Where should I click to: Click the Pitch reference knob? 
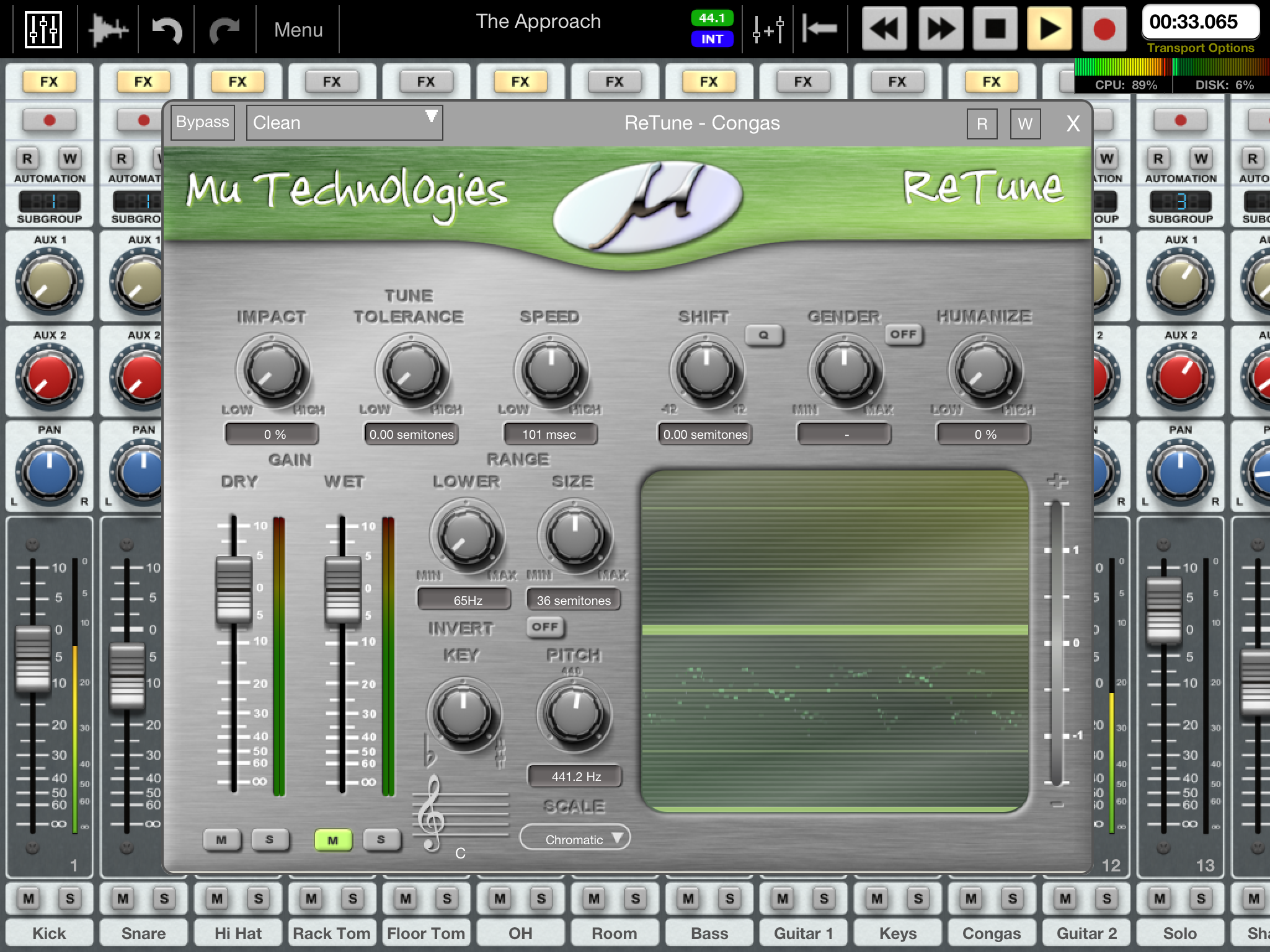coord(574,714)
